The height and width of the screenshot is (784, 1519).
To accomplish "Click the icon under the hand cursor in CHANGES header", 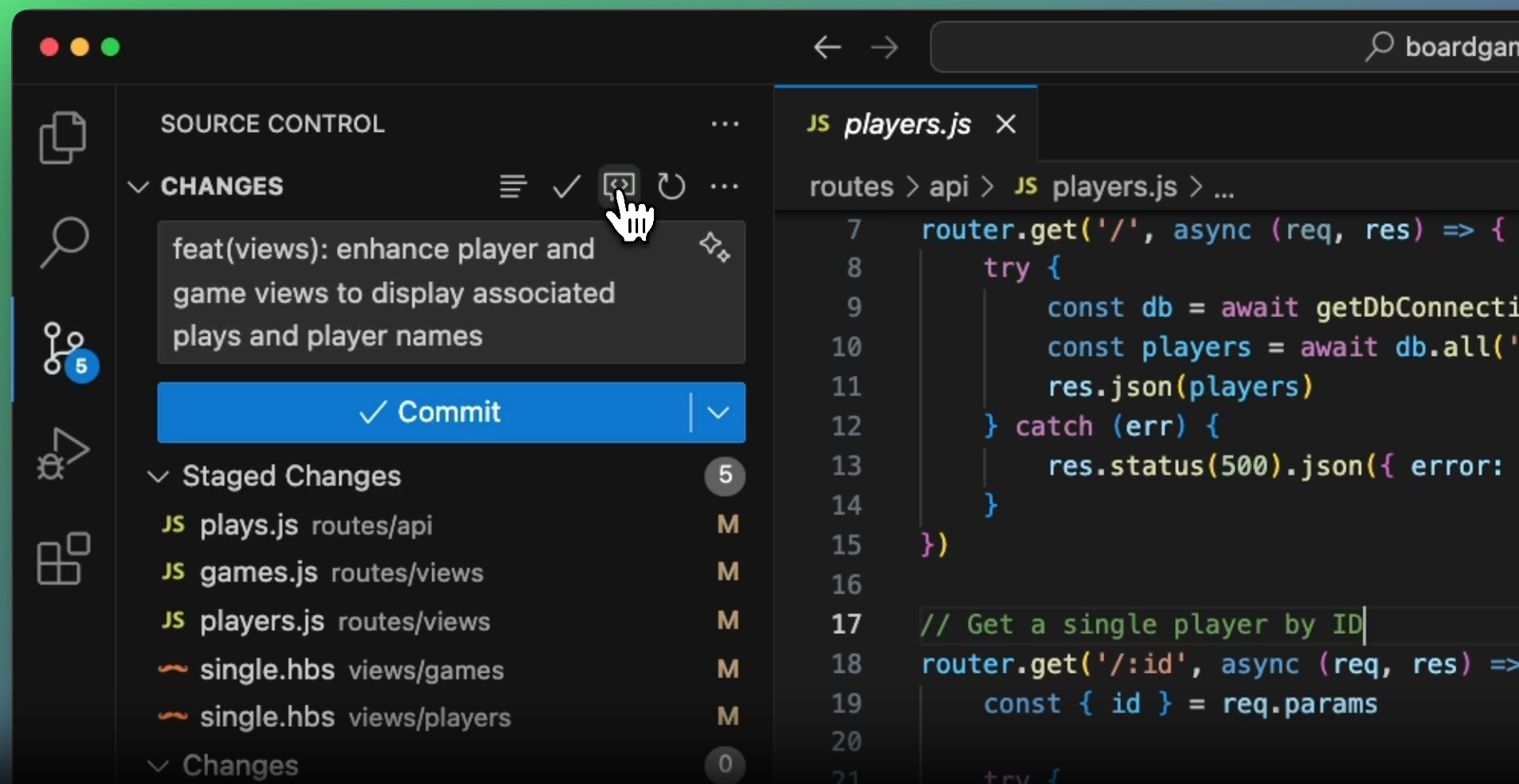I will coord(619,186).
